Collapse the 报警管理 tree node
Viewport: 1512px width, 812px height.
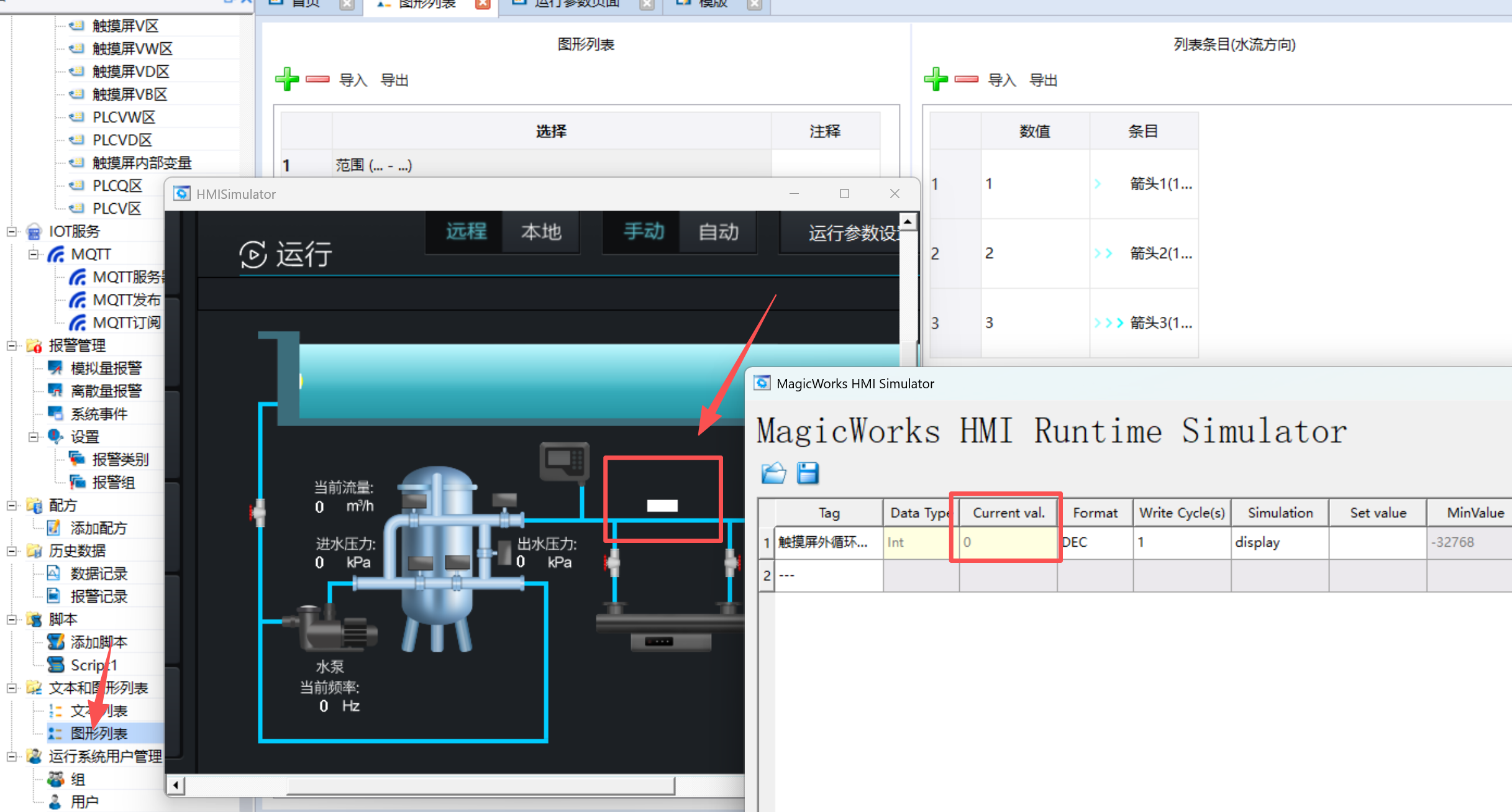coord(11,345)
